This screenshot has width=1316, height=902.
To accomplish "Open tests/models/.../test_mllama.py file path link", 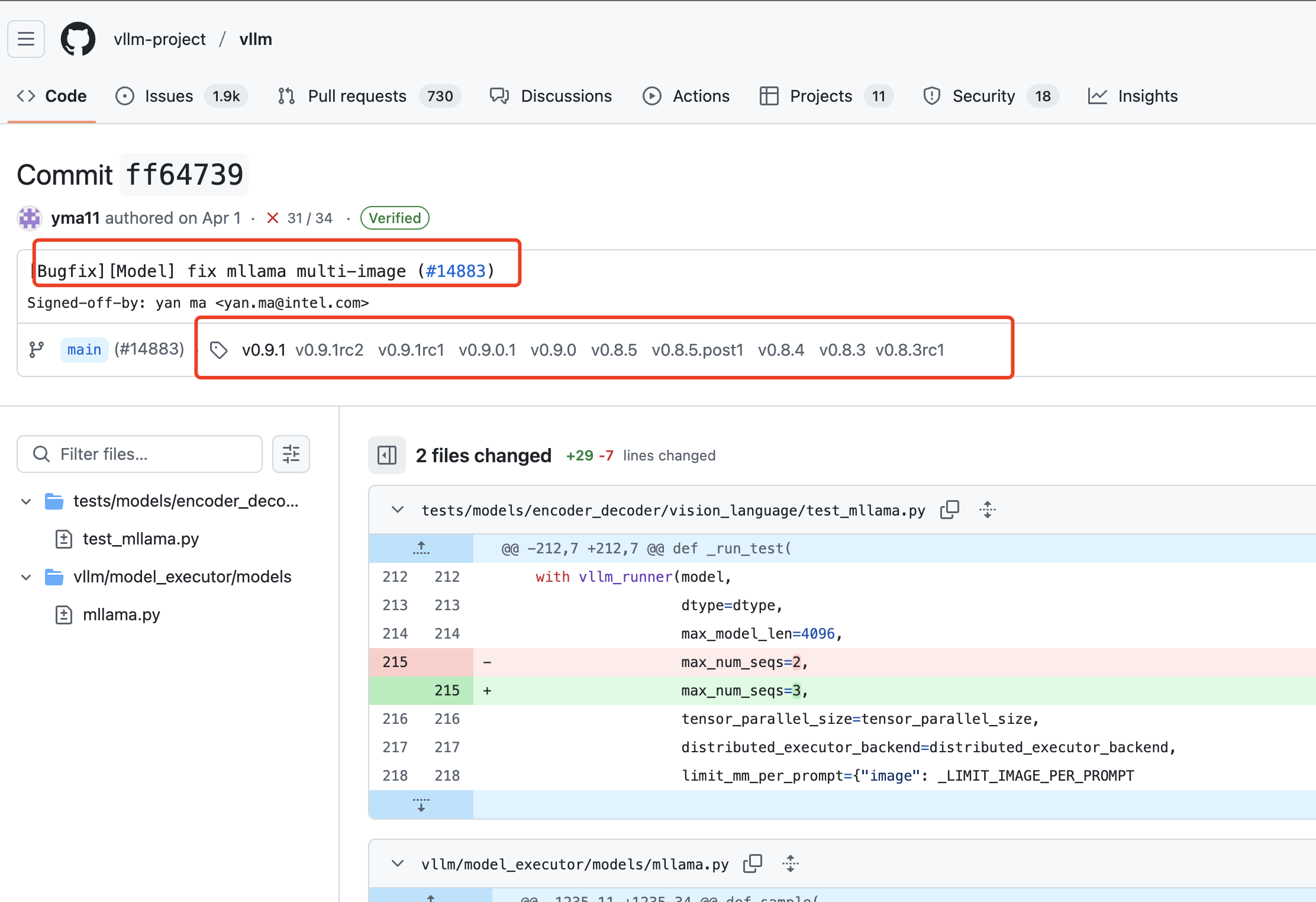I will click(x=673, y=510).
